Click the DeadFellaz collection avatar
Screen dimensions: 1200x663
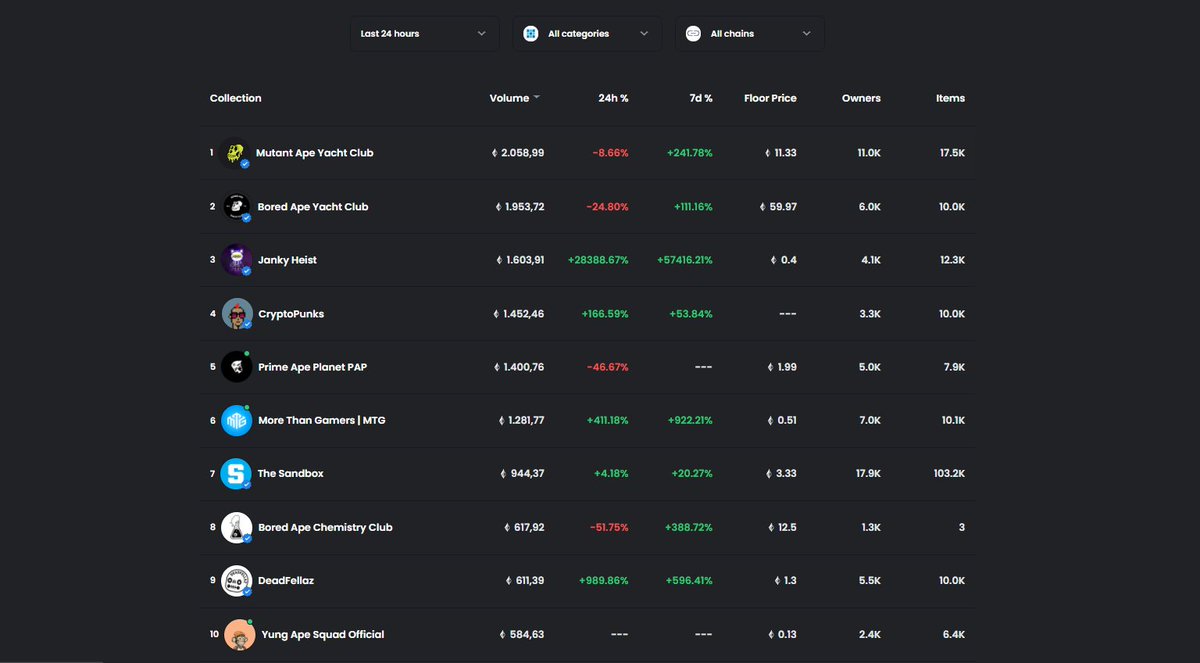click(x=237, y=580)
